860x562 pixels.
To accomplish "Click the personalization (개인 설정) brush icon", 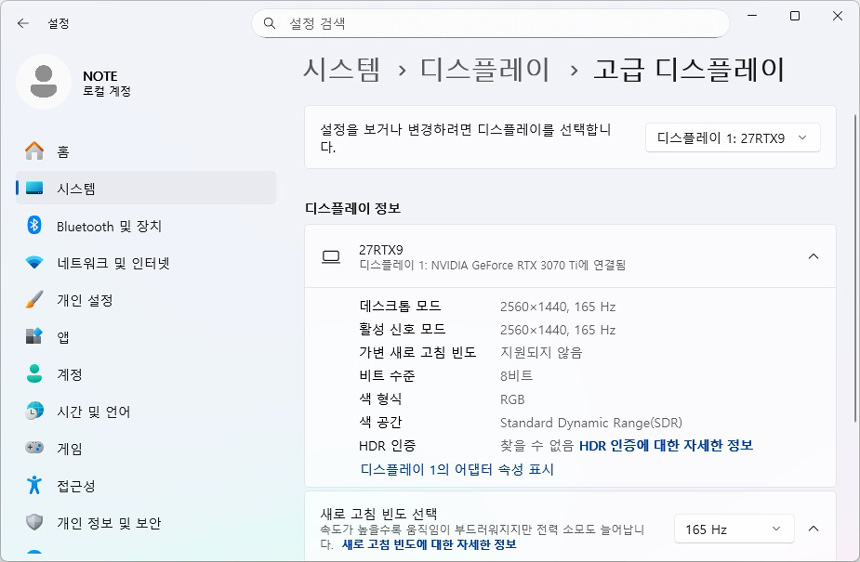I will [35, 300].
